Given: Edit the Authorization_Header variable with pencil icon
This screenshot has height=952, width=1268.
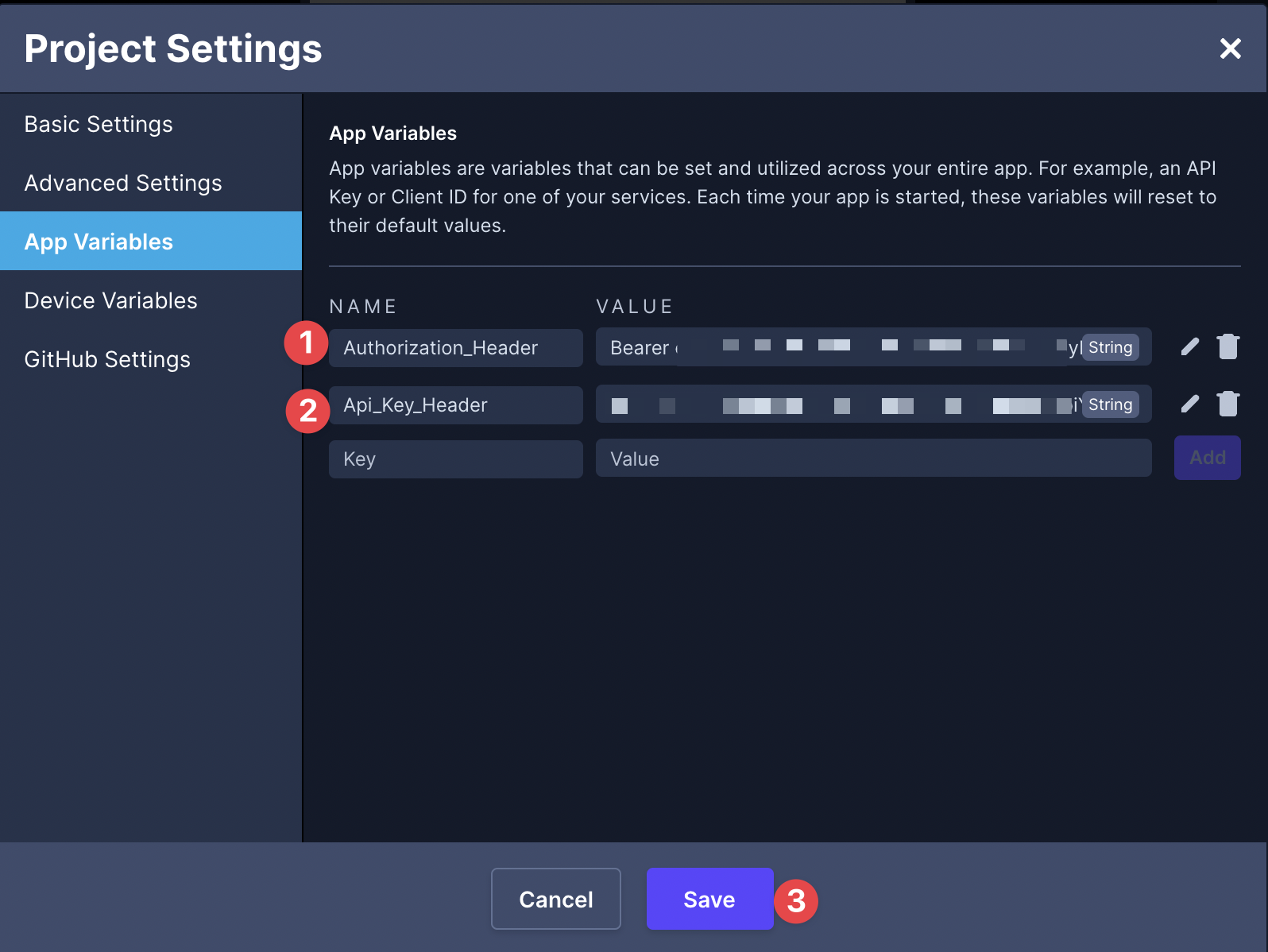Looking at the screenshot, I should (1189, 347).
